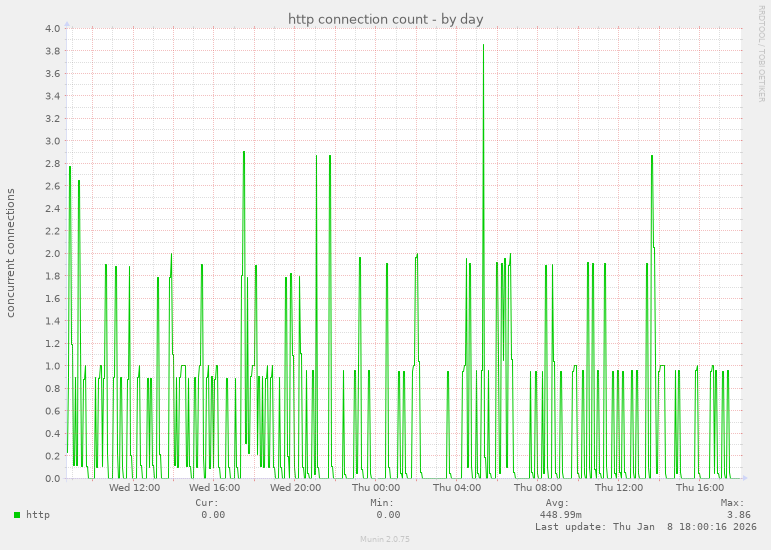Click the 'Cur:' column header
The image size is (771, 550).
point(207,503)
